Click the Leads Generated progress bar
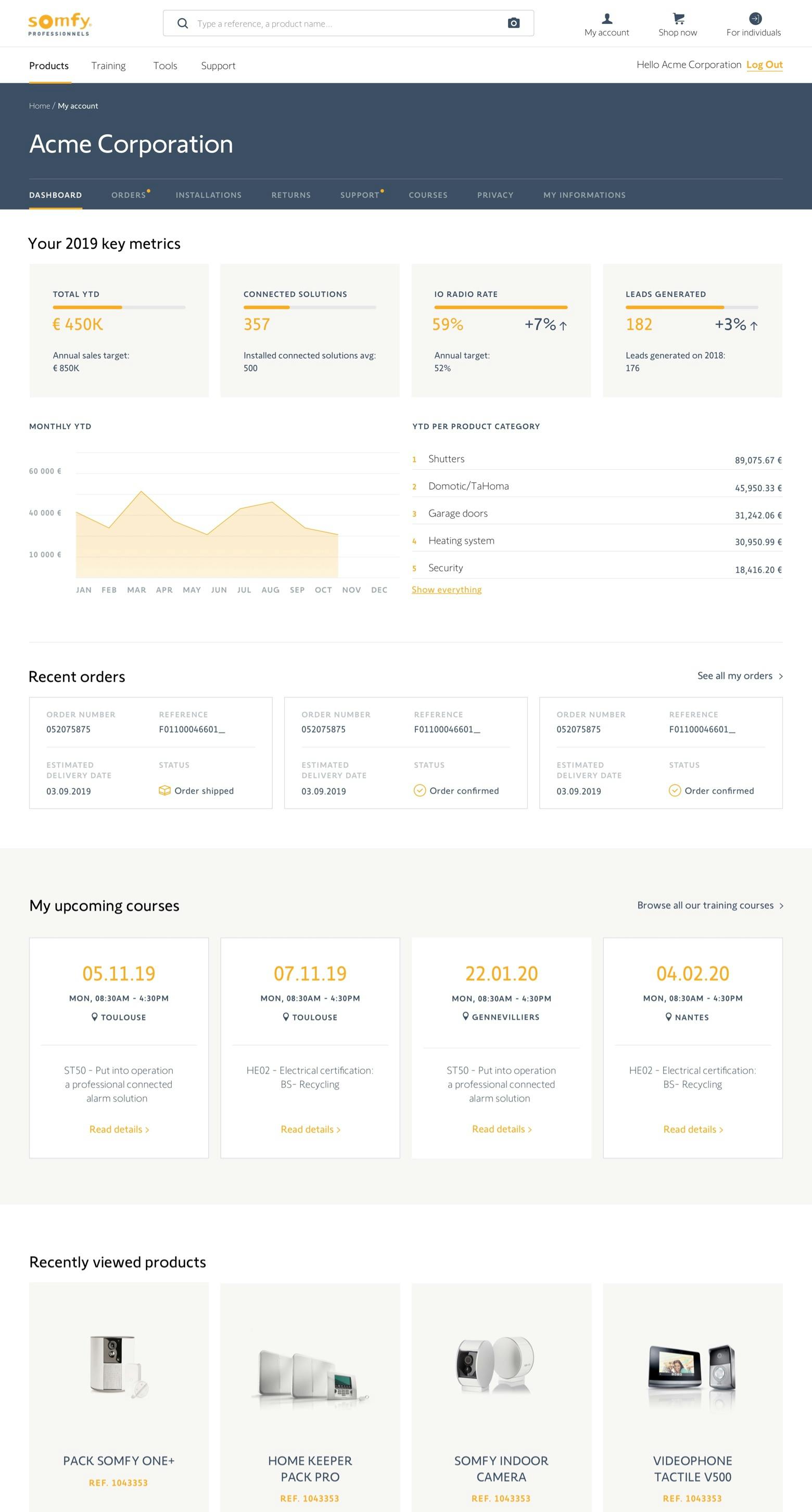This screenshot has height=1512, width=812. (x=692, y=307)
